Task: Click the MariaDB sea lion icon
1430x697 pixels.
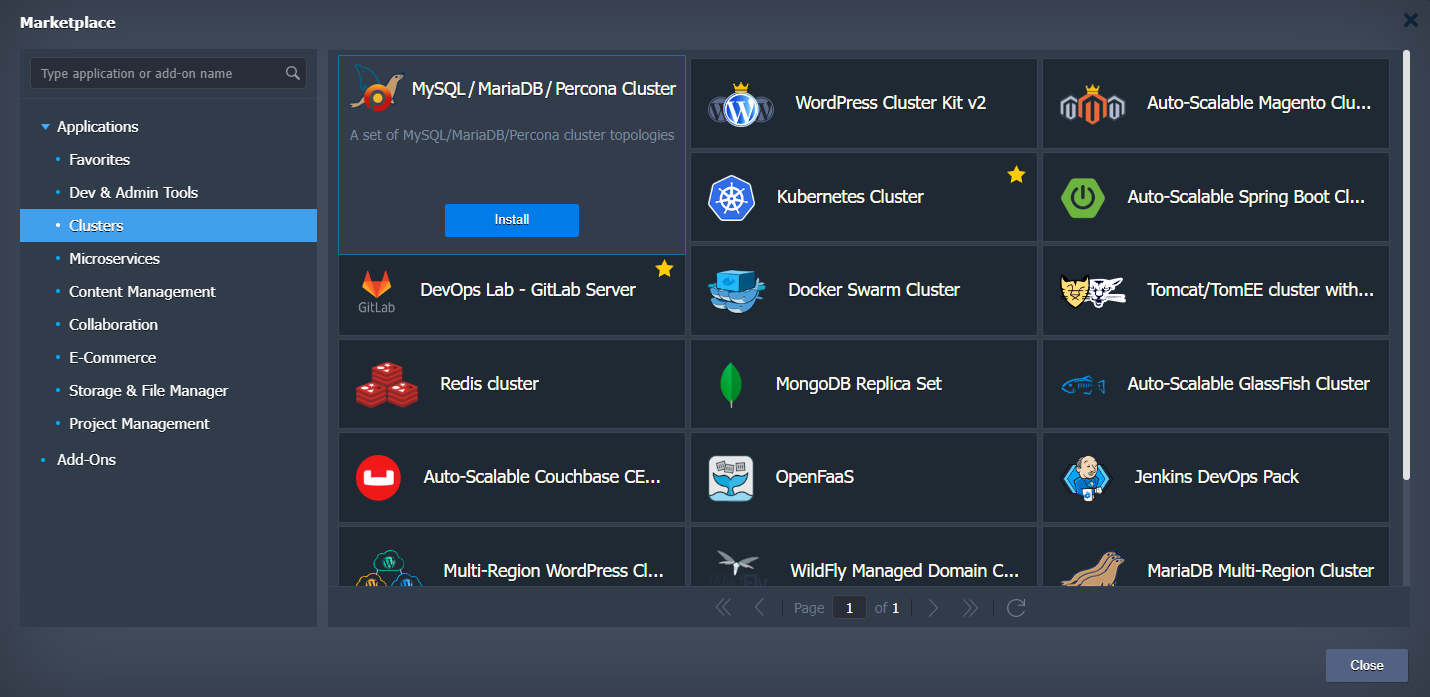Action: tap(1093, 569)
